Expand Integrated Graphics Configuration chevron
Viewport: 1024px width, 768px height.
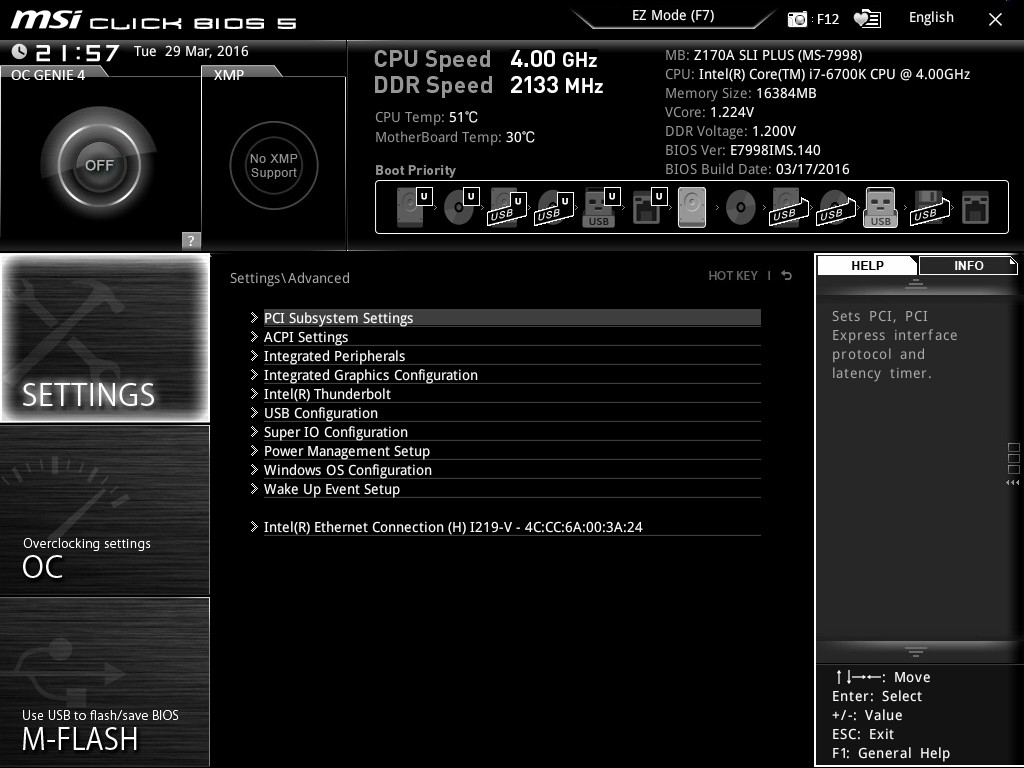click(254, 374)
